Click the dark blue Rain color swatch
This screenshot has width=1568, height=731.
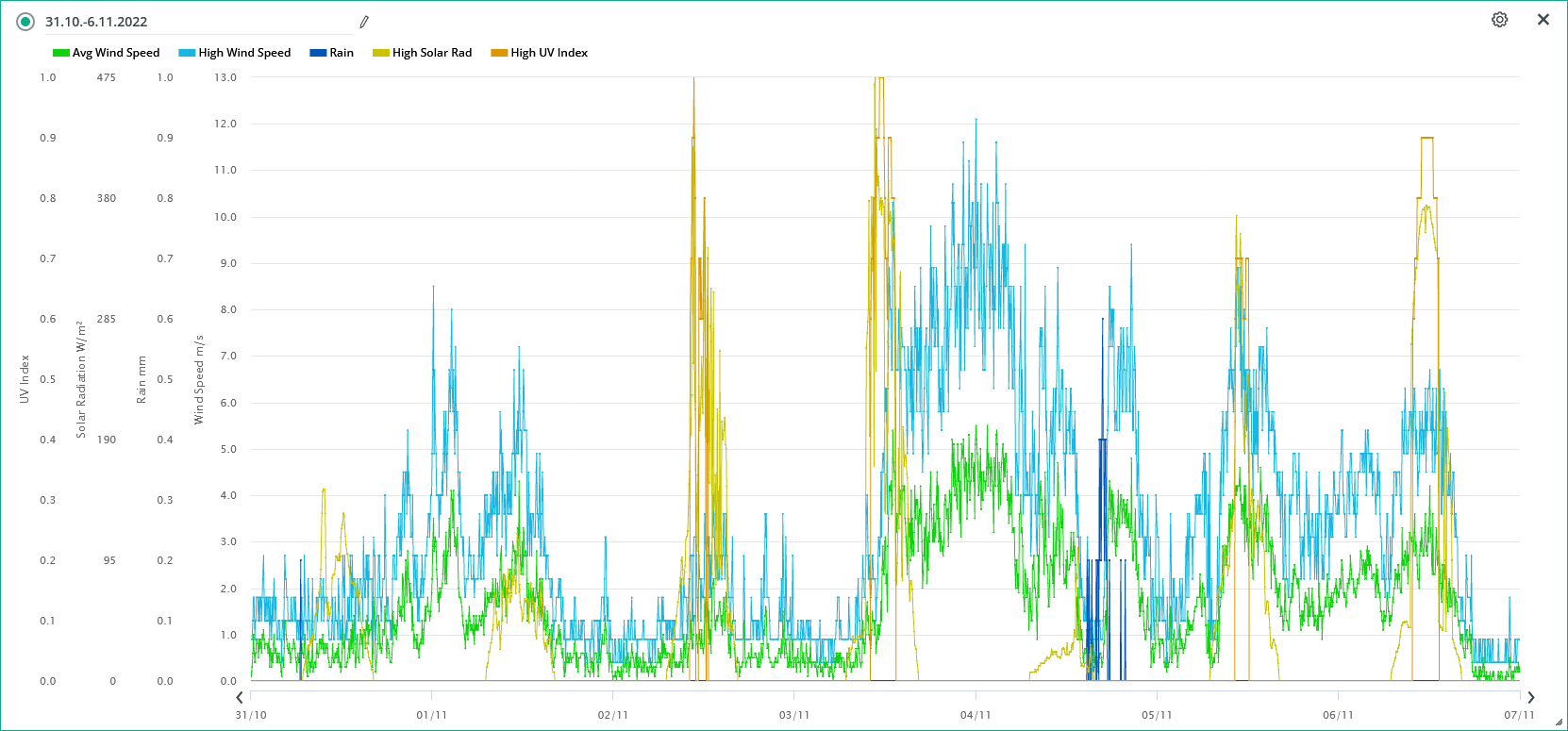click(x=318, y=53)
